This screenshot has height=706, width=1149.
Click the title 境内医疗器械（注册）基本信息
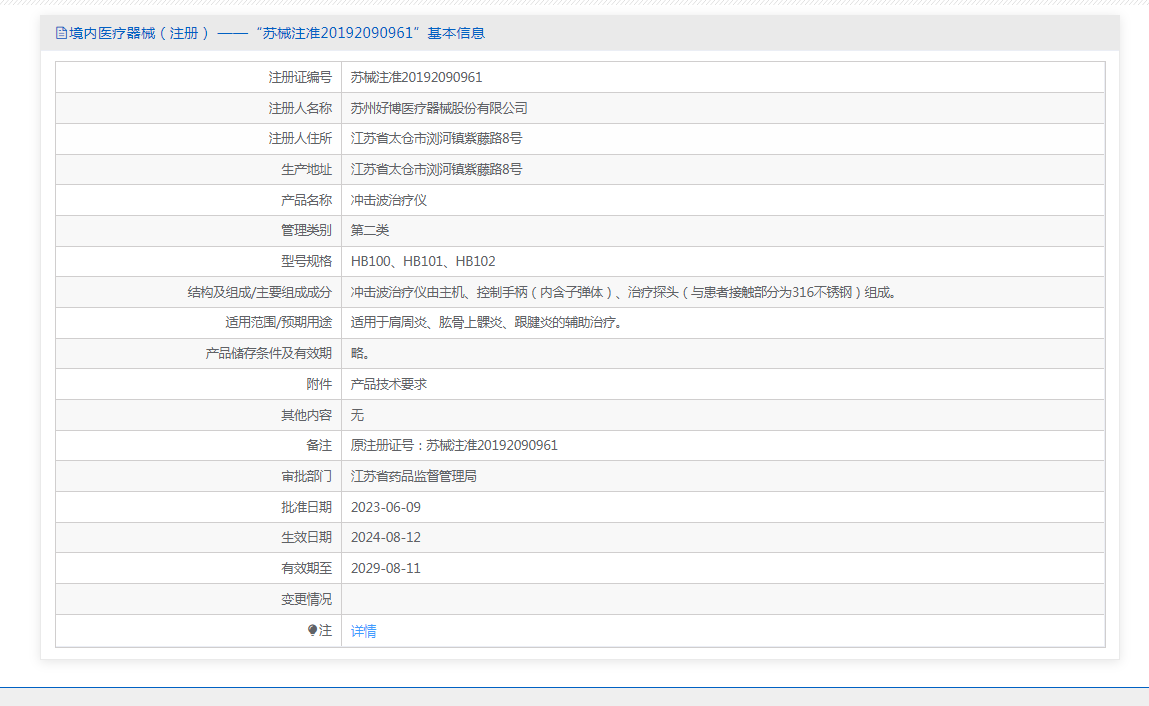277,33
